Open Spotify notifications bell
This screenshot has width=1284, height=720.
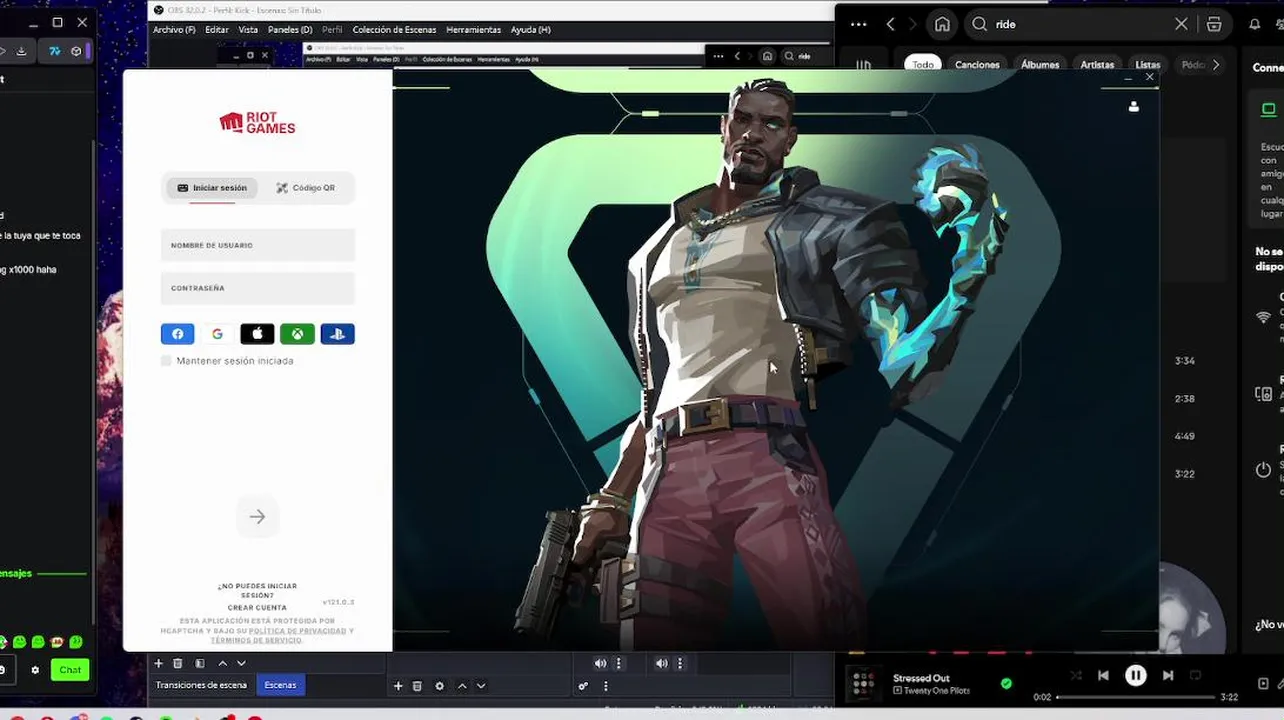[1255, 24]
